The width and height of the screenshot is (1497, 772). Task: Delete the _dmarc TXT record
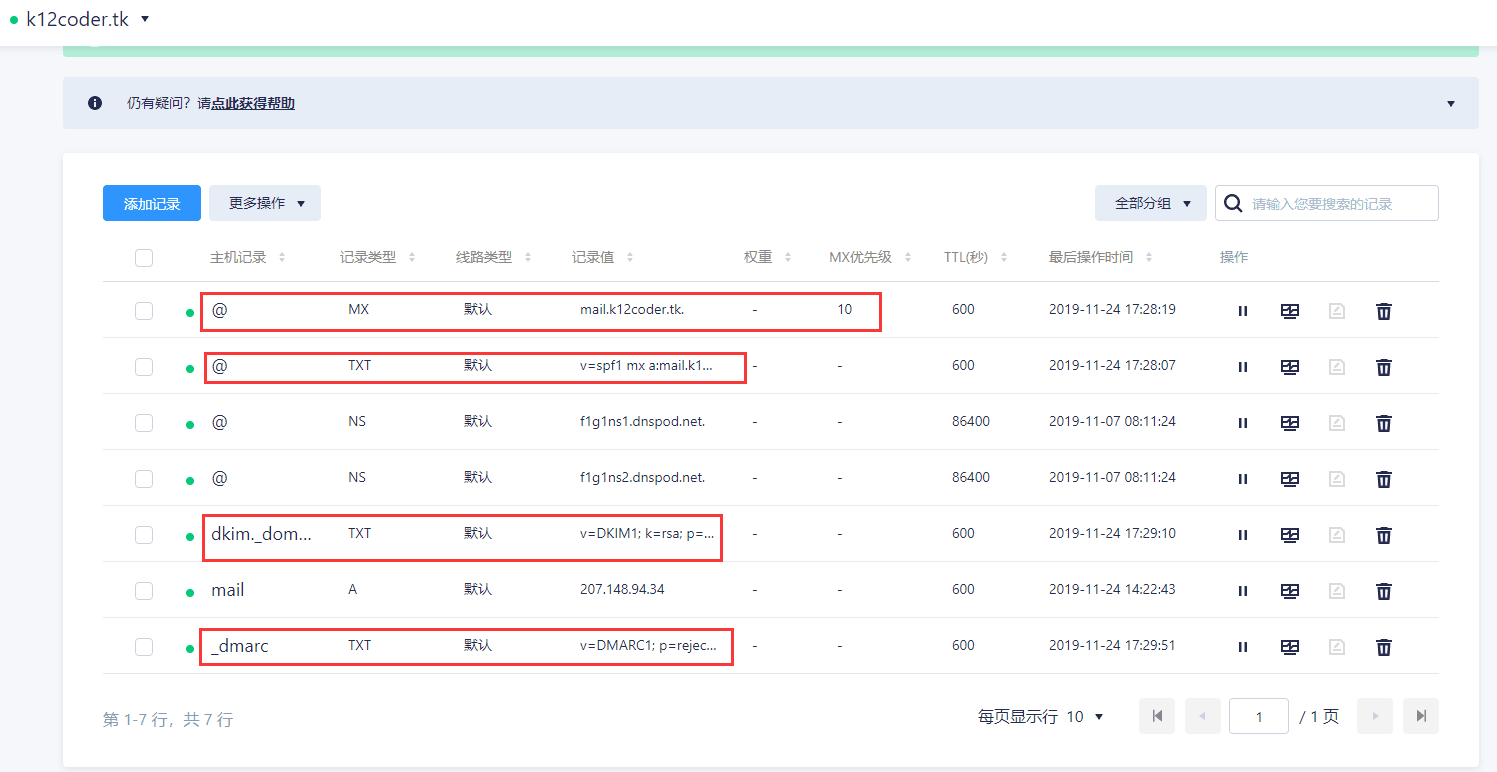pyautogui.click(x=1384, y=647)
